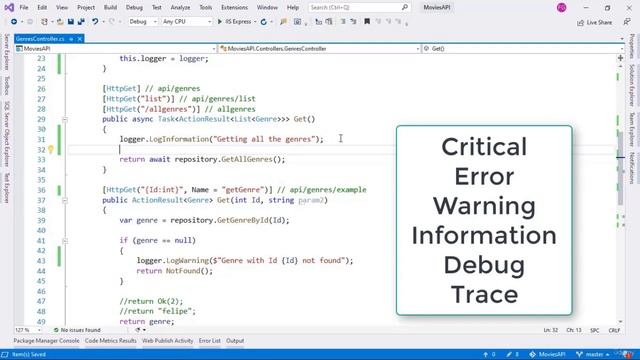Open the File menu
This screenshot has height=360, width=640.
click(24, 7)
